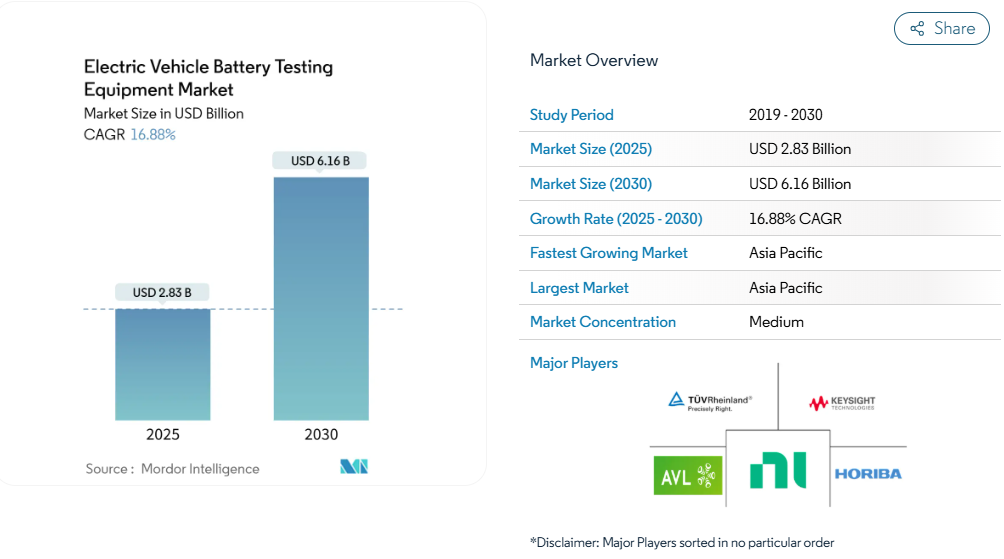Click the USD 6.16 B bar label
This screenshot has width=1004, height=559.
[321, 160]
